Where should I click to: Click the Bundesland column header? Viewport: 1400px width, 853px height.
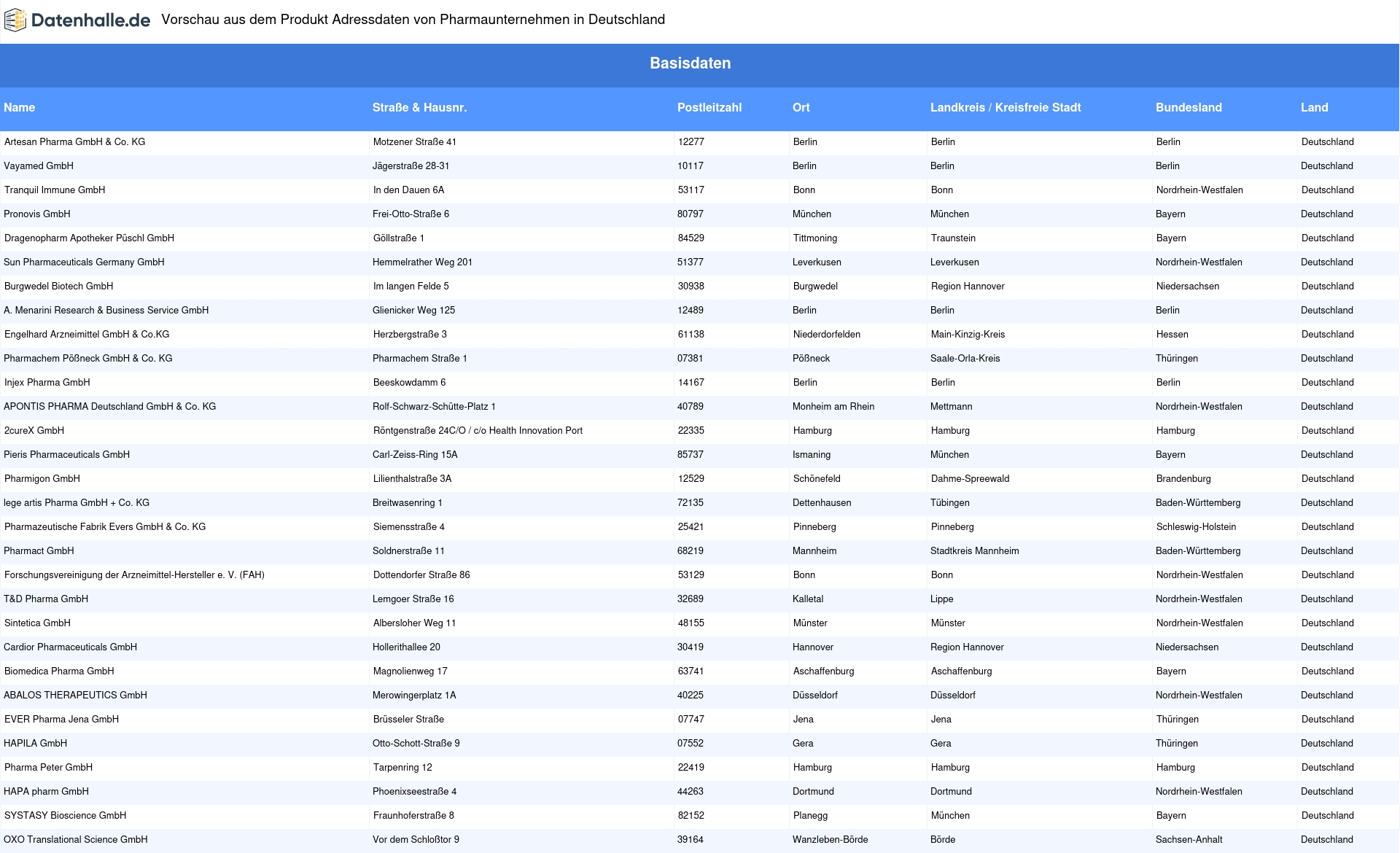(1189, 107)
